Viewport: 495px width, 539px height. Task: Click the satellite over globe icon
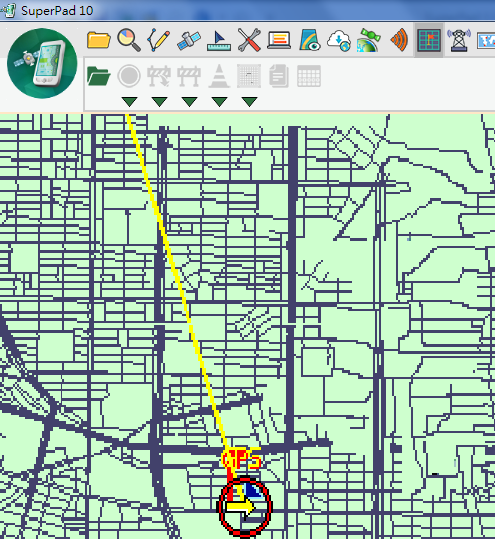point(369,40)
